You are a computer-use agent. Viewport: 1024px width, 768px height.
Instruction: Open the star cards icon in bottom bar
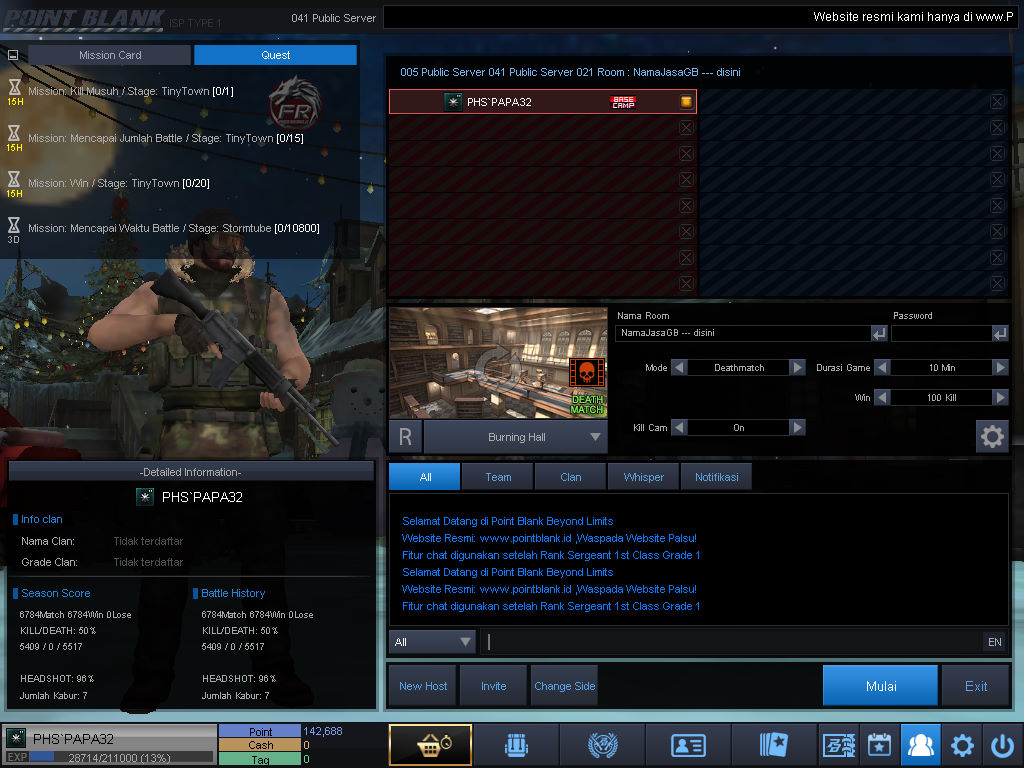pos(774,745)
